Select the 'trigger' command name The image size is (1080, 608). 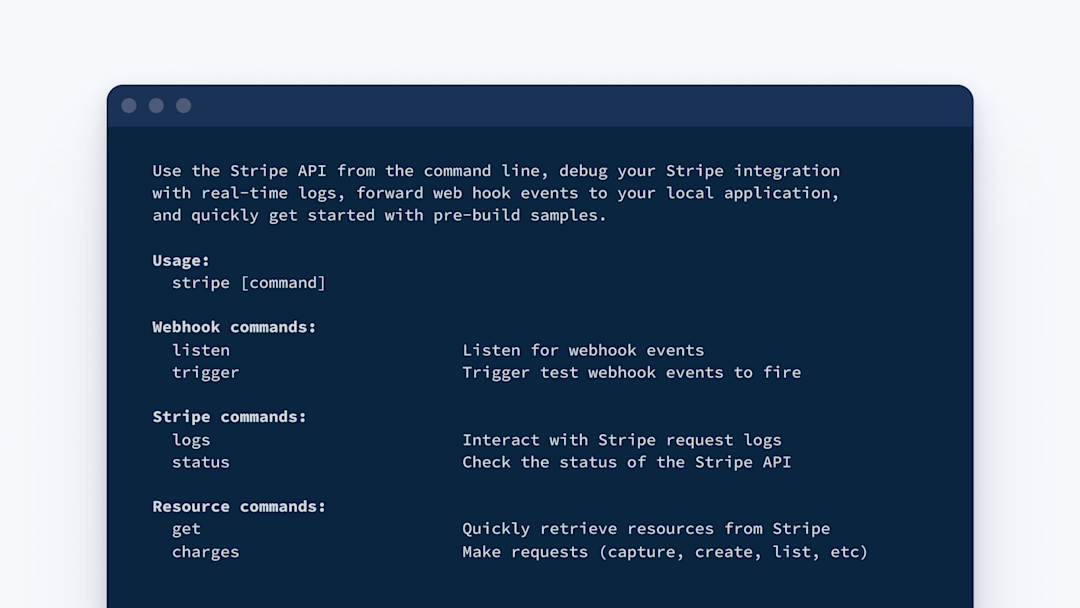[205, 373]
